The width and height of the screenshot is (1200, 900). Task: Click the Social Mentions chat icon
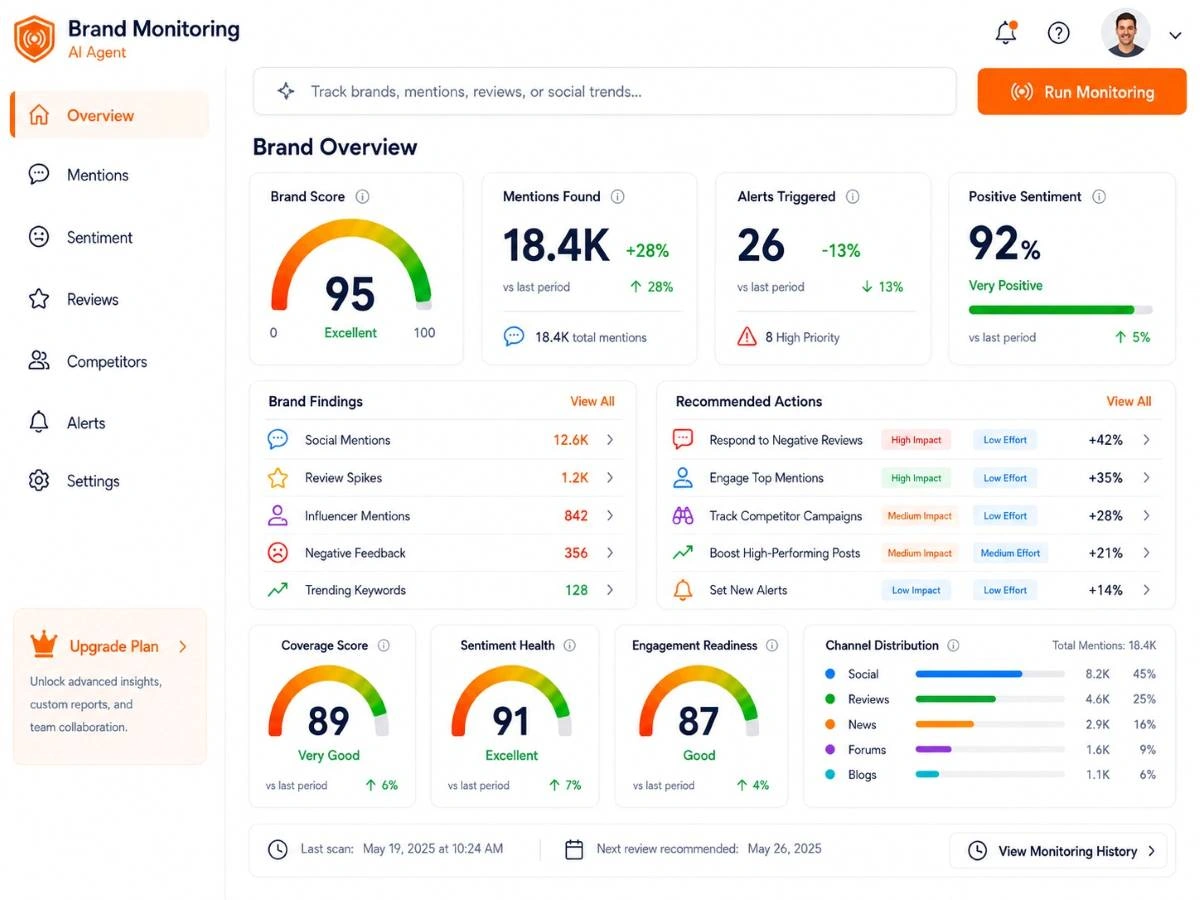pos(278,439)
